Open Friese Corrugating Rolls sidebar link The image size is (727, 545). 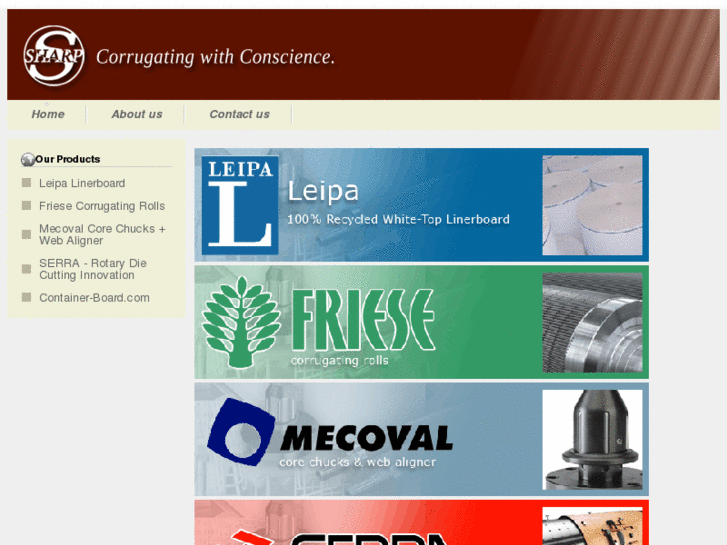102,206
